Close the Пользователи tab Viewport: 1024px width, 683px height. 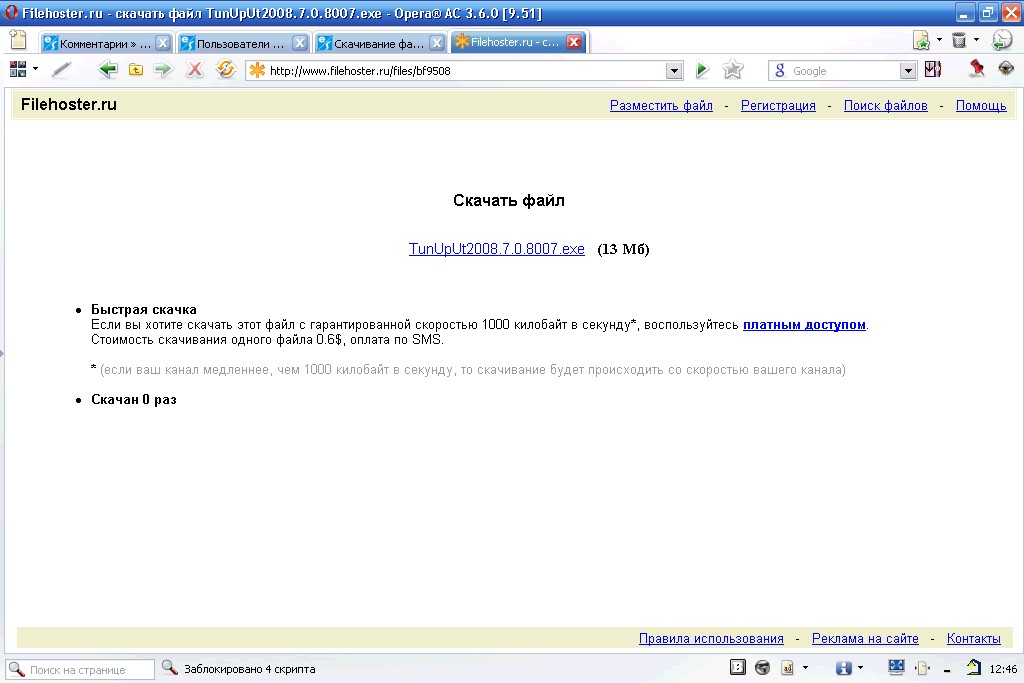coord(300,43)
